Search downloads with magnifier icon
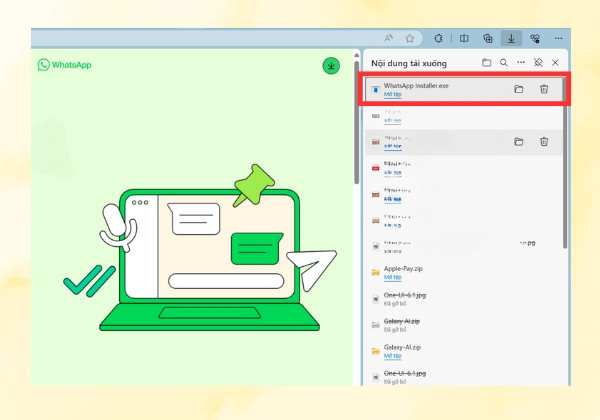This screenshot has width=600, height=420. 504,62
